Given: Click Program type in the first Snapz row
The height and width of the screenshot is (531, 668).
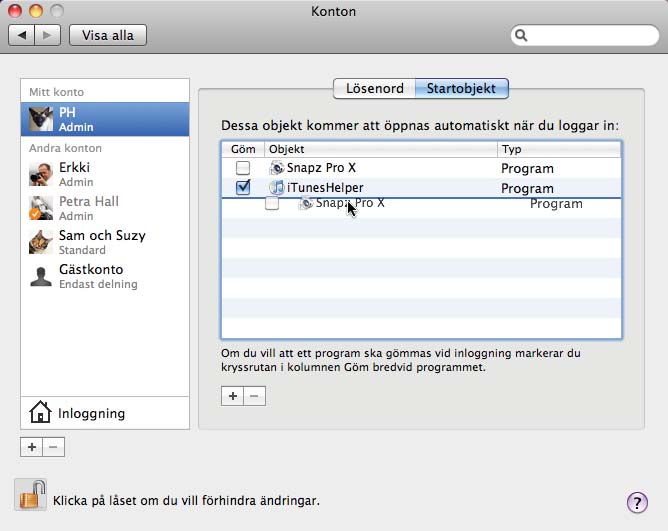Looking at the screenshot, I should pos(527,168).
